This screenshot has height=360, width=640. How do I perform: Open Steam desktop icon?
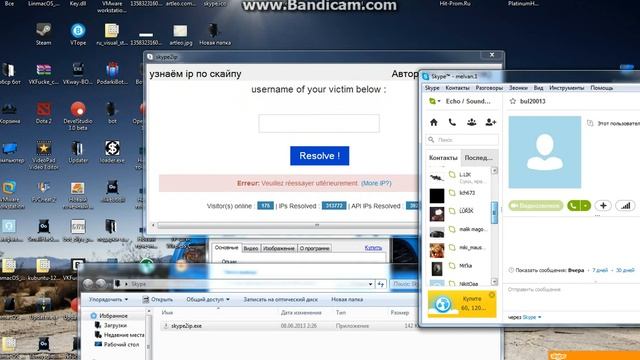pos(43,34)
